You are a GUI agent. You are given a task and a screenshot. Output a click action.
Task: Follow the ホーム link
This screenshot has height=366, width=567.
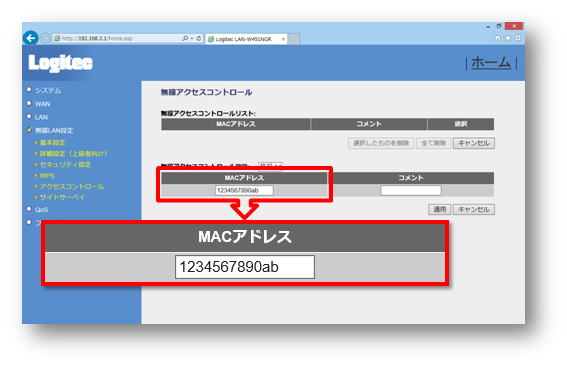[x=491, y=63]
